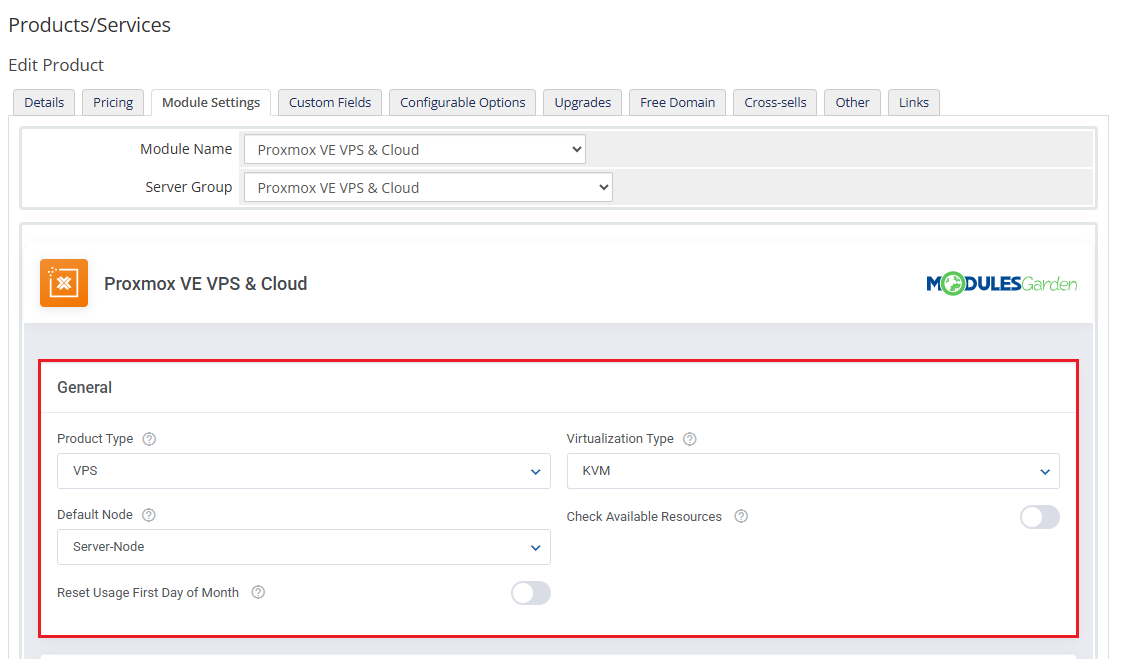Image resolution: width=1121 pixels, height=659 pixels.
Task: Open the Links tab
Action: tap(914, 102)
